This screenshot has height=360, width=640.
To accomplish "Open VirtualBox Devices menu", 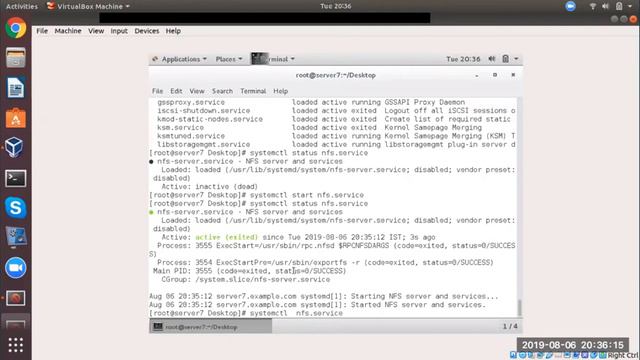I will tap(147, 31).
